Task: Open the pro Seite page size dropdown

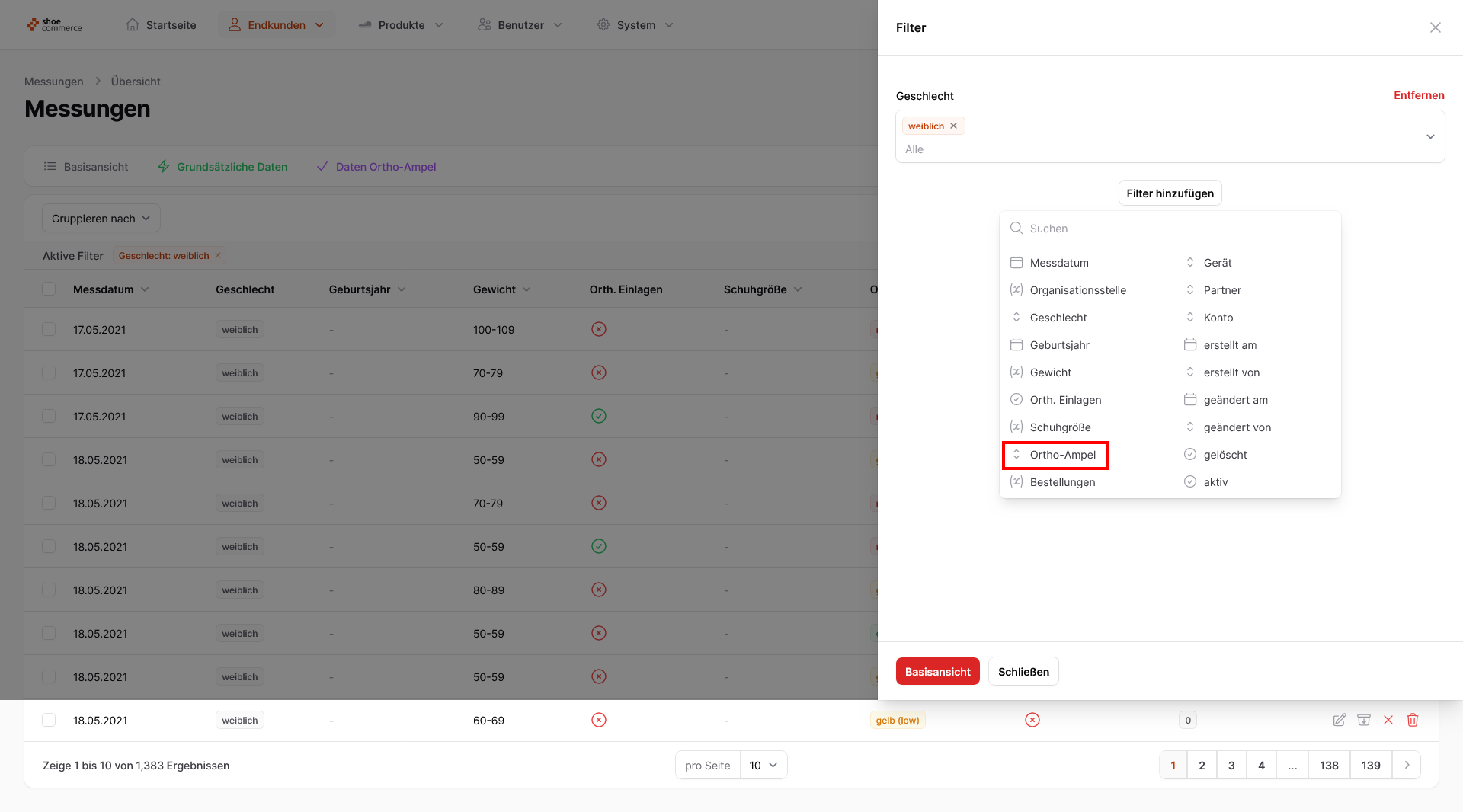Action: coord(764,765)
